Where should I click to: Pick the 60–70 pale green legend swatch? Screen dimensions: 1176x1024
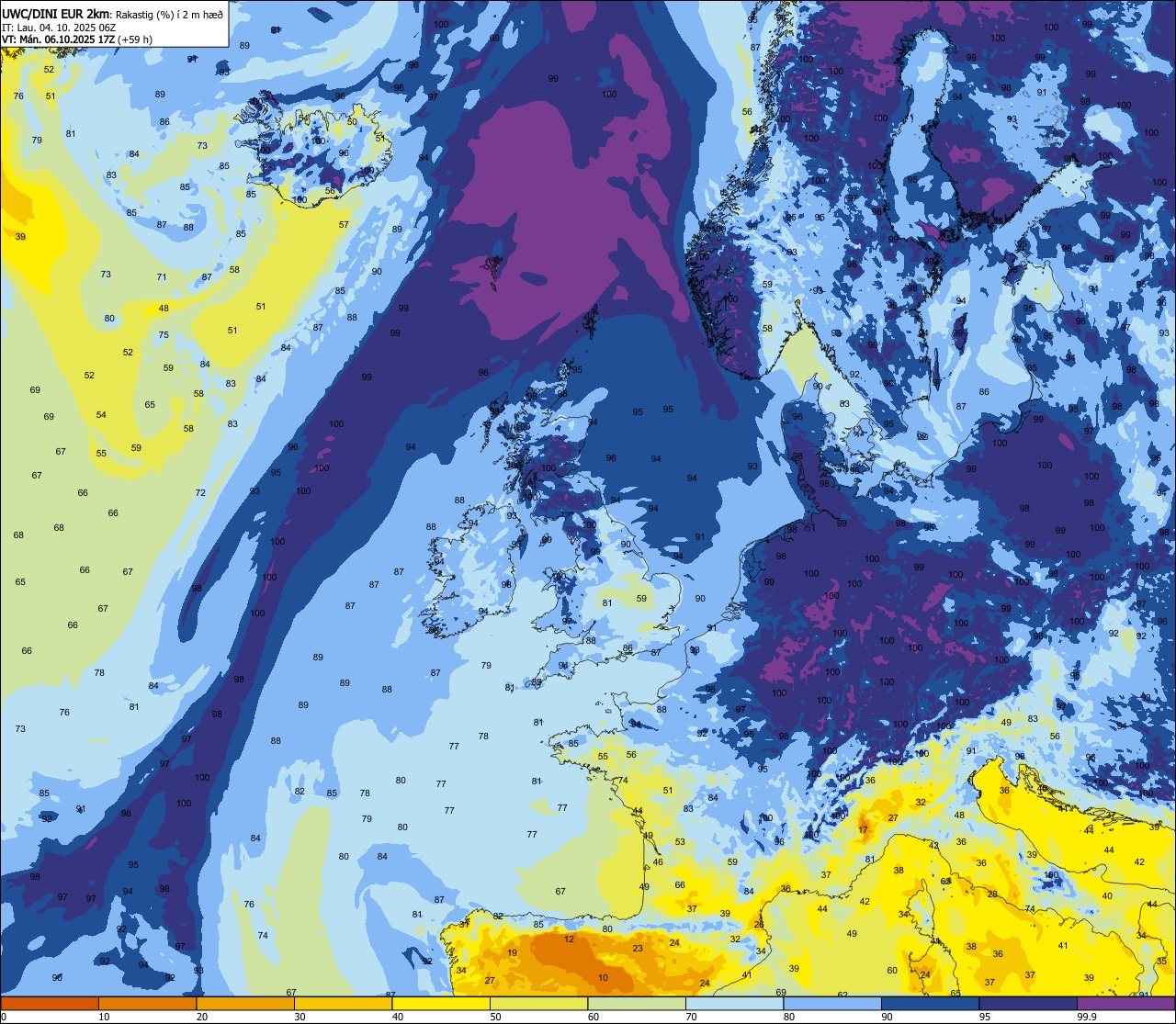point(636,1003)
